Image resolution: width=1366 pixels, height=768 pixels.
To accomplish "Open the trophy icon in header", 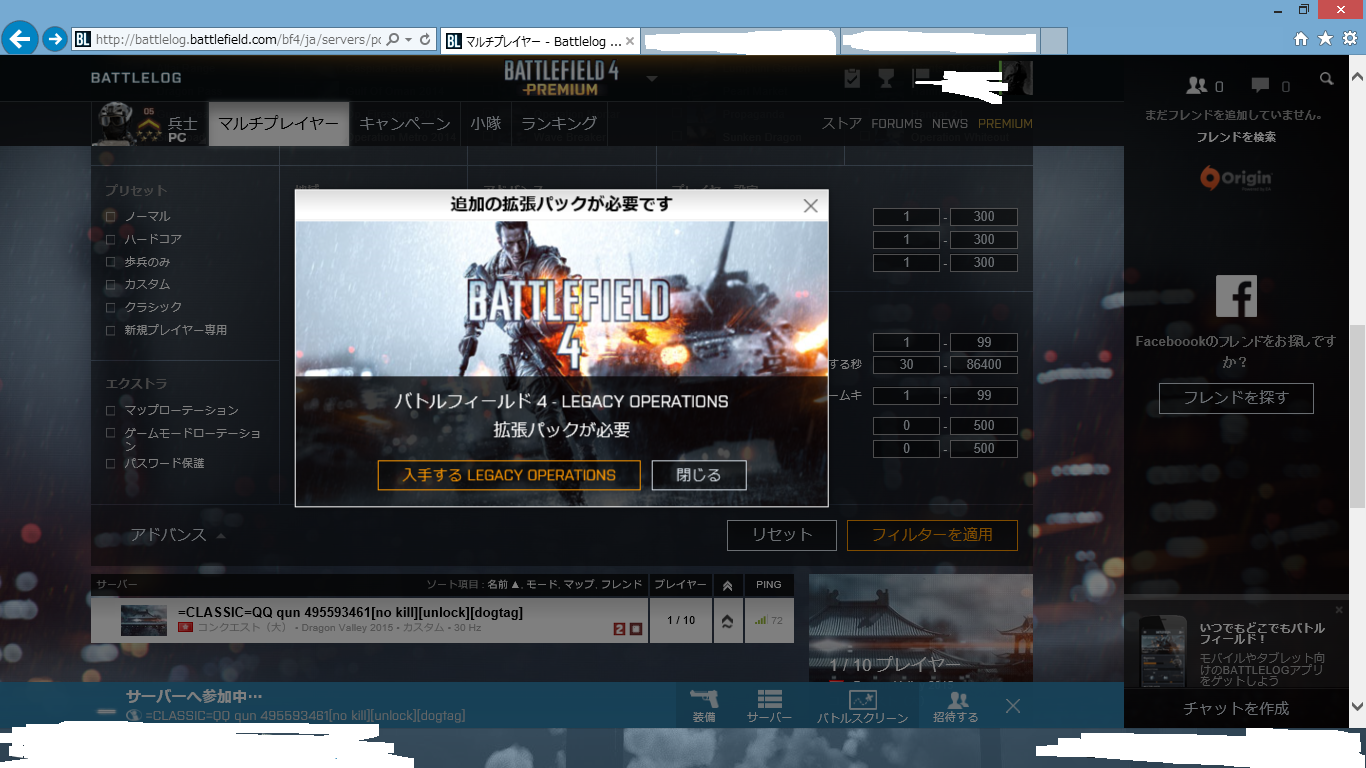I will (886, 78).
